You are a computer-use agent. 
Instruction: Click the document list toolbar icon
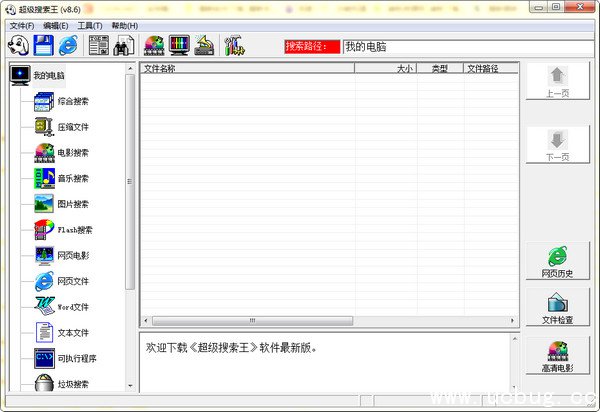pos(99,45)
